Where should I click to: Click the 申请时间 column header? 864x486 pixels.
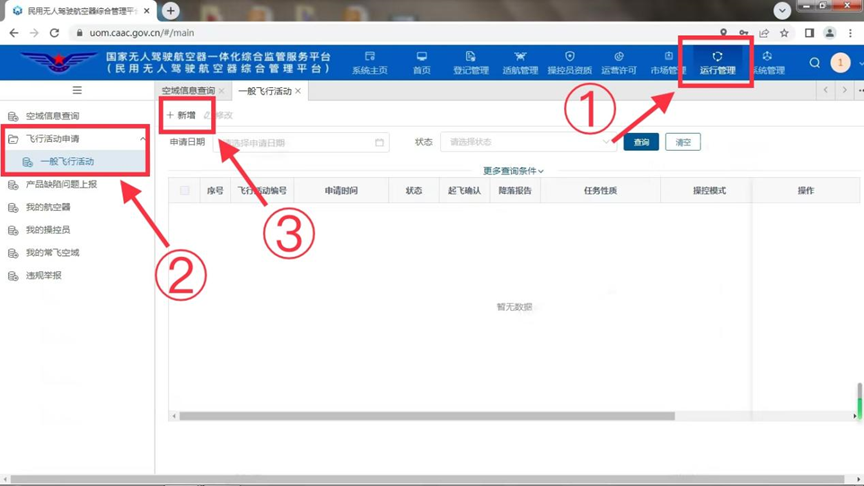pyautogui.click(x=341, y=191)
